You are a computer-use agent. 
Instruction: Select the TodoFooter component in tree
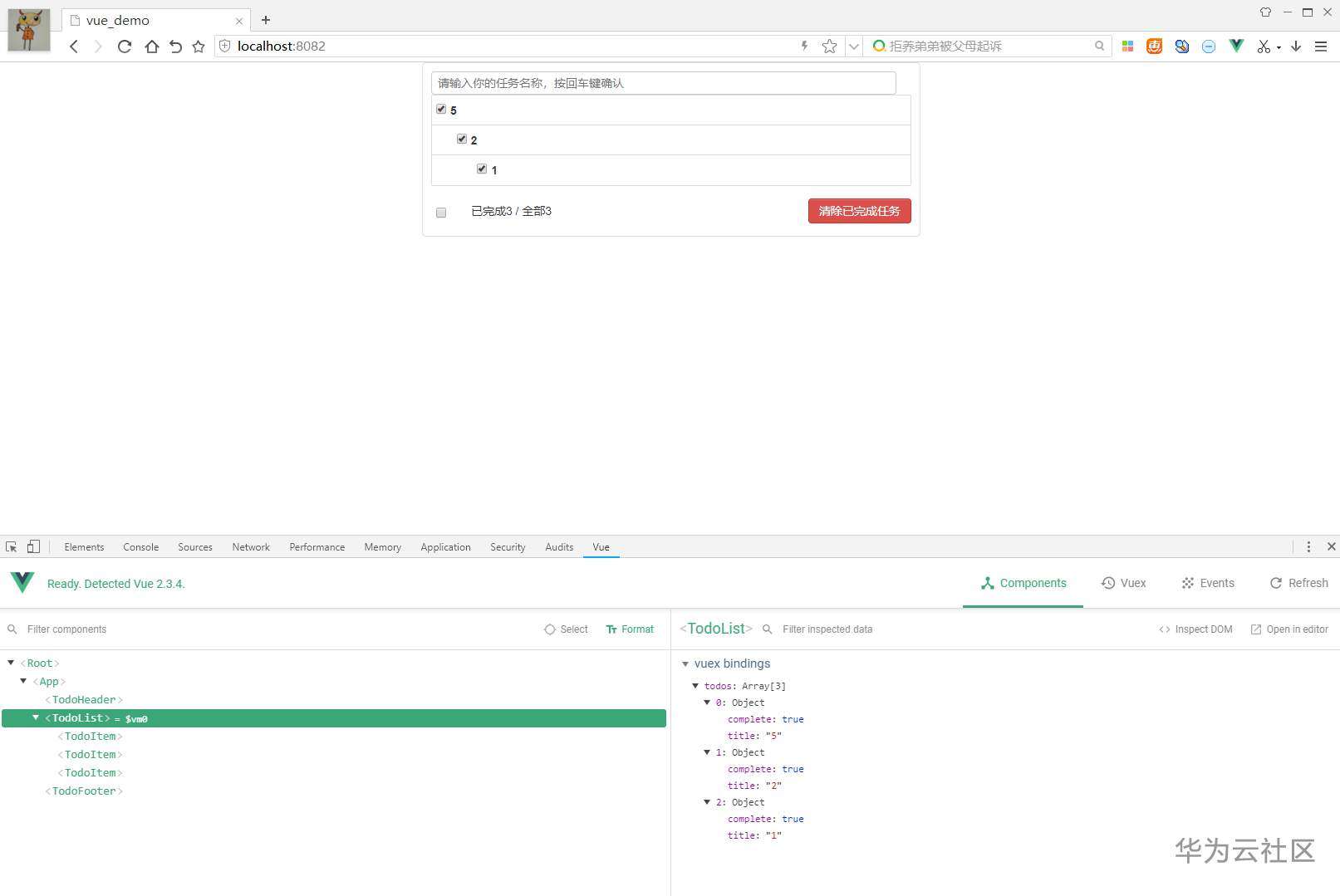click(84, 791)
